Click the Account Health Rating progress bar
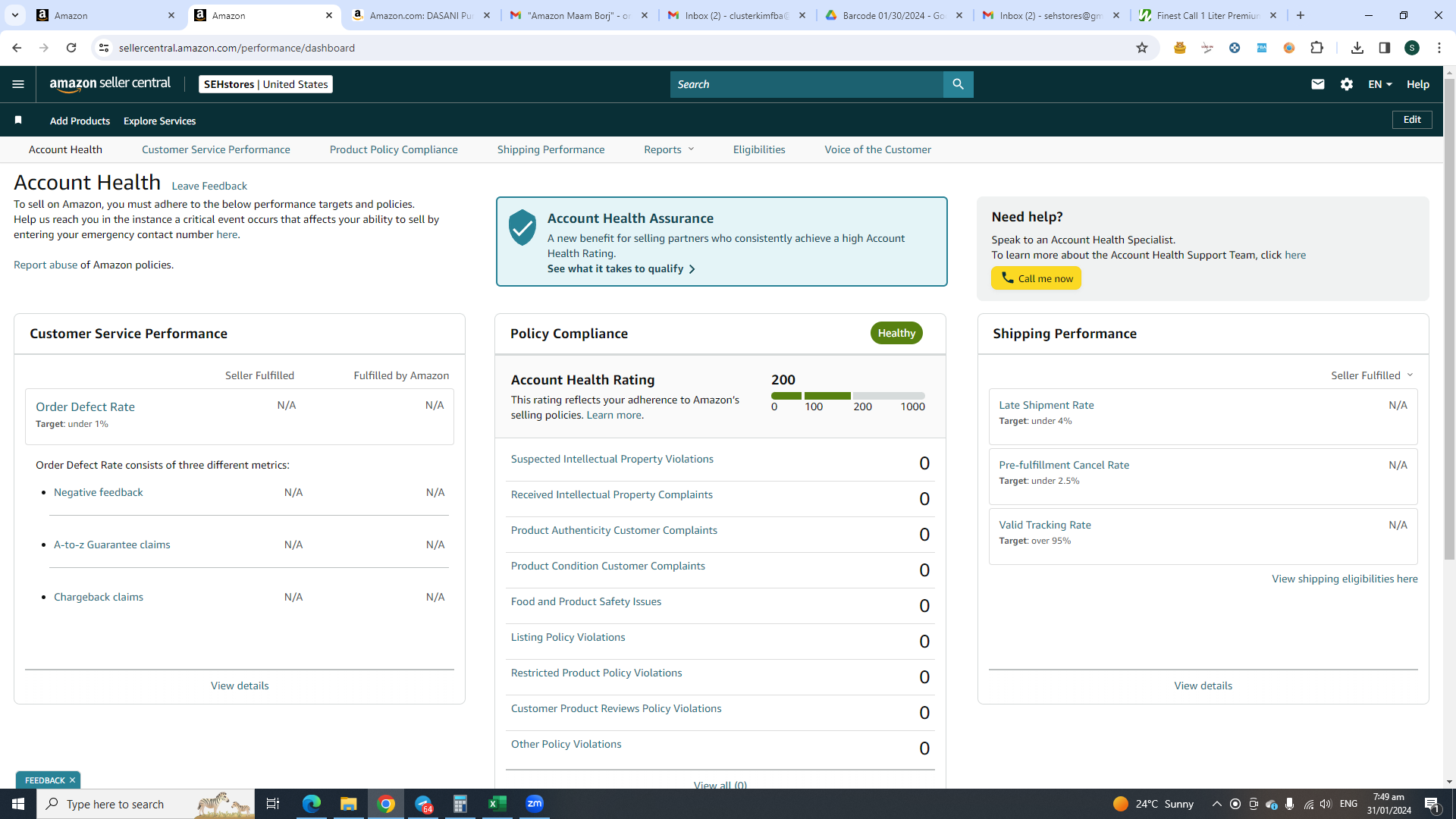 (x=848, y=396)
